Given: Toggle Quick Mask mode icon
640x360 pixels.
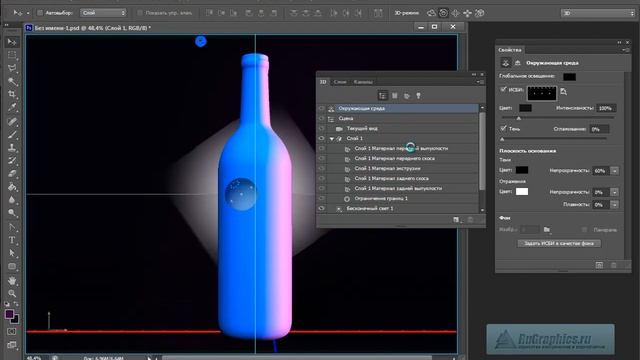Looking at the screenshot, I should (11, 332).
